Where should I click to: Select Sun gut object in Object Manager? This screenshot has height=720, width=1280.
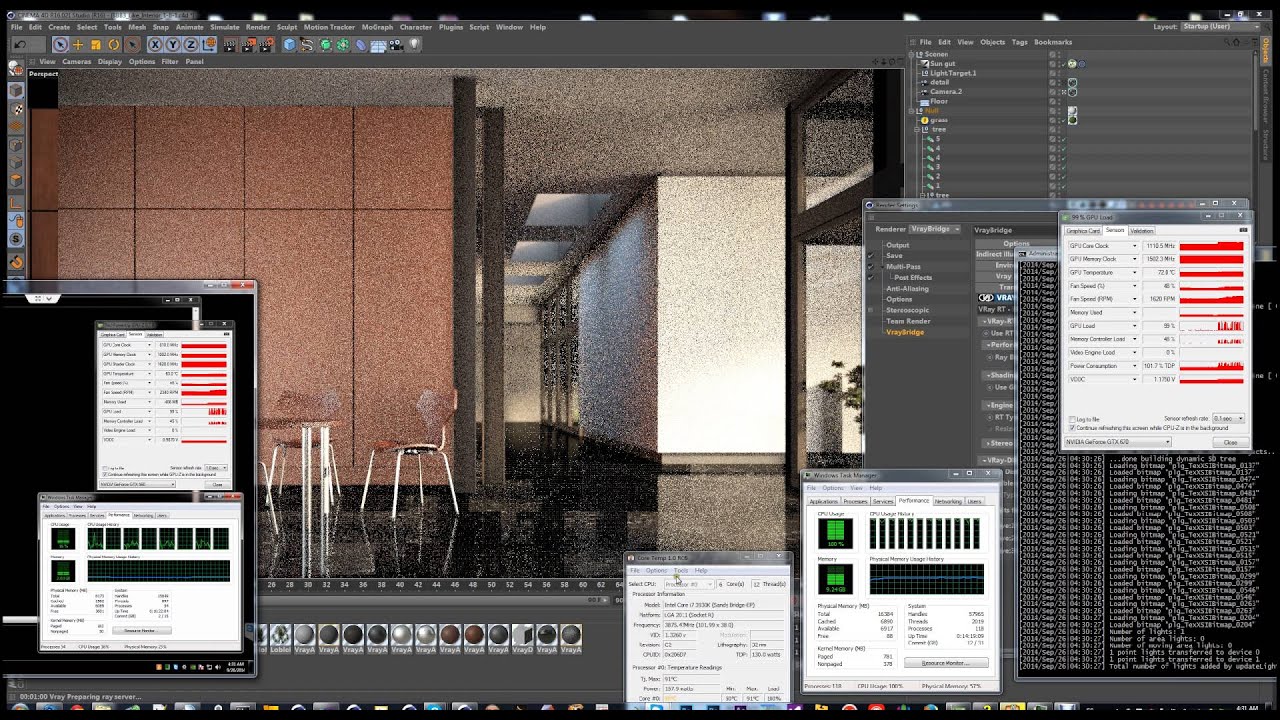[x=943, y=64]
